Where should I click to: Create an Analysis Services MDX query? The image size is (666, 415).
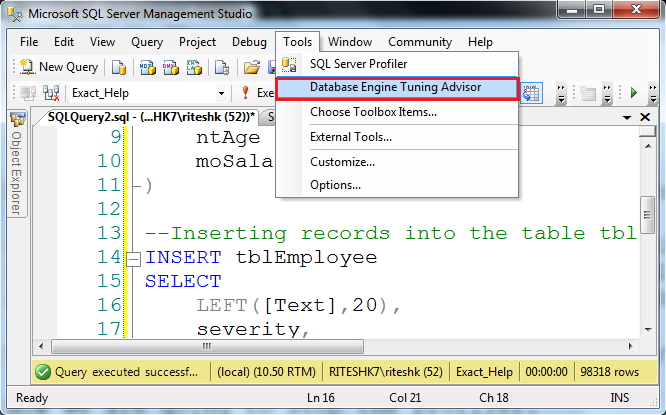pos(147,67)
